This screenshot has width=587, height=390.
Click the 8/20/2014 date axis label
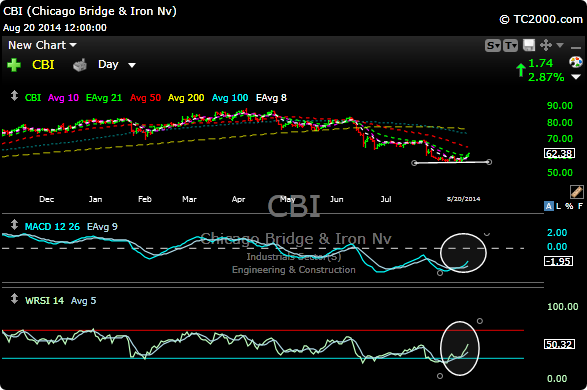tap(463, 199)
